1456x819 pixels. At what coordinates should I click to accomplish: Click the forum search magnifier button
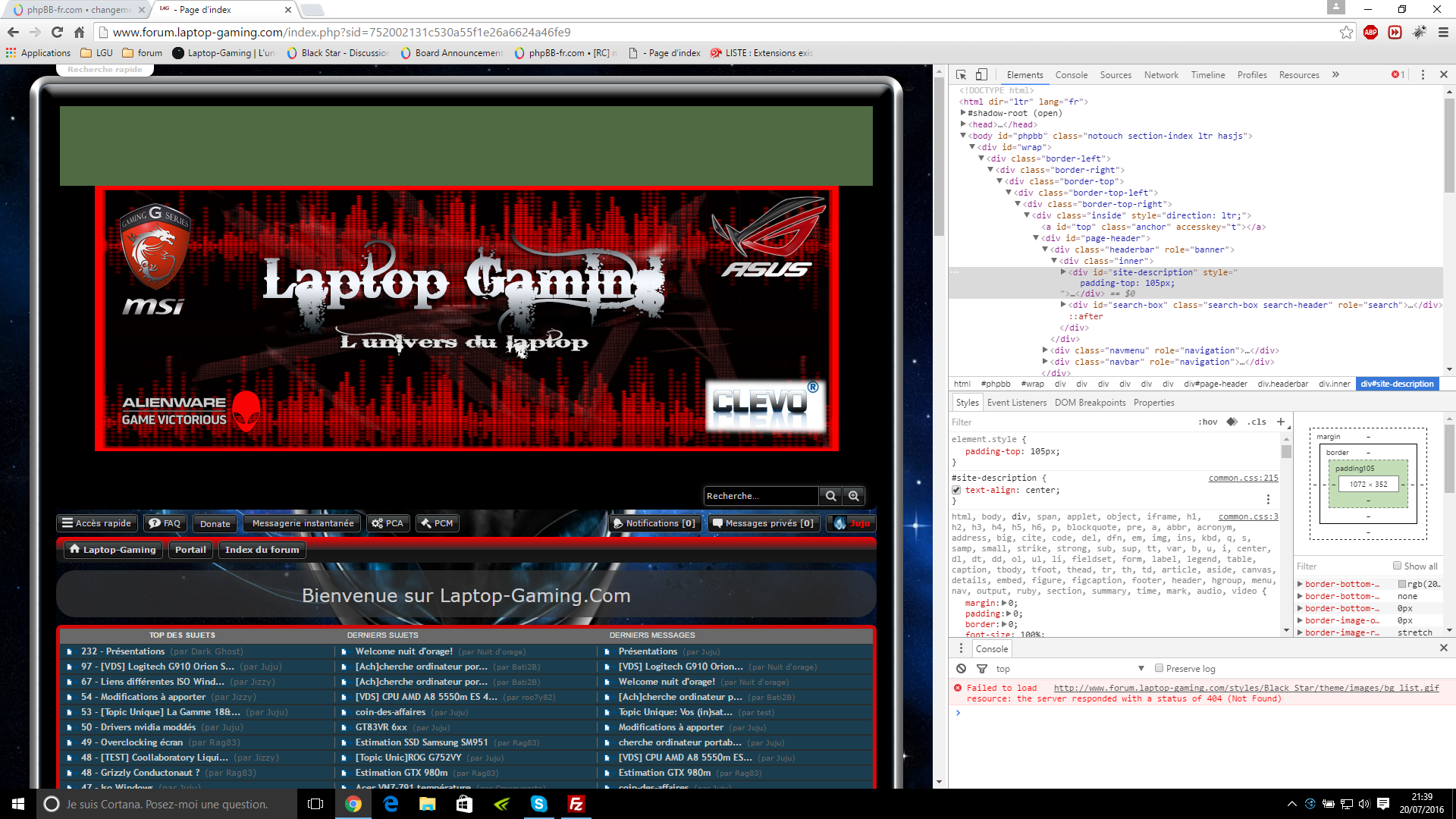831,496
